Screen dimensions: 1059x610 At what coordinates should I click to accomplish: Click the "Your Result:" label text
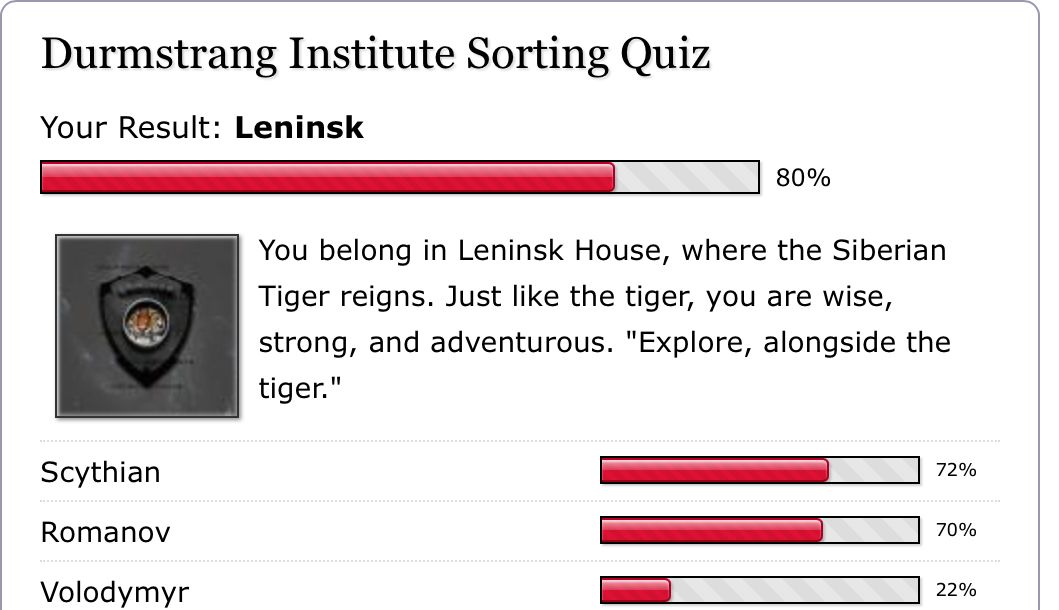(x=131, y=128)
